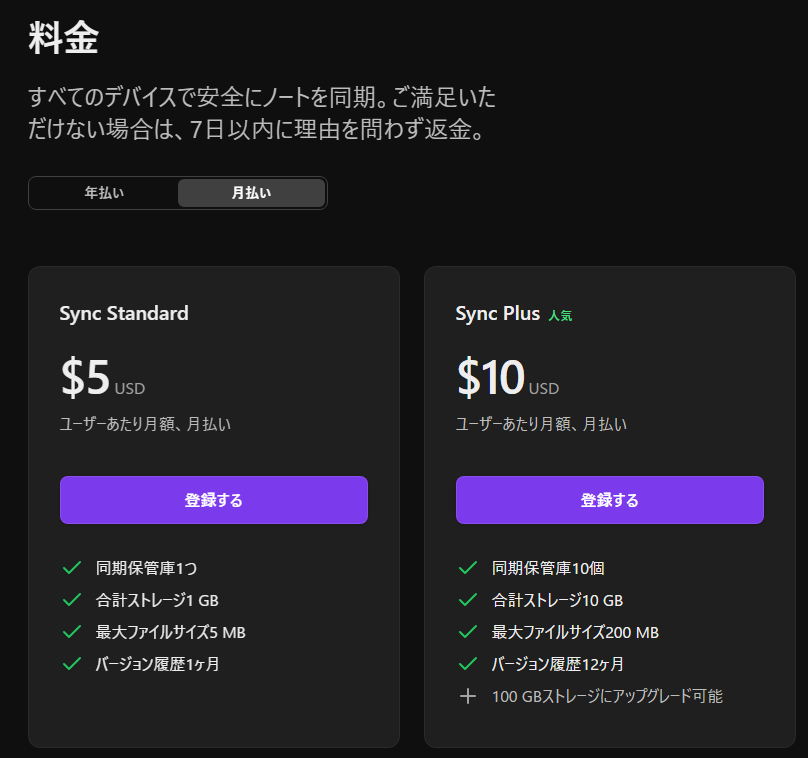808x758 pixels.
Task: Switch billing to 年払い (yearly)
Action: [104, 193]
